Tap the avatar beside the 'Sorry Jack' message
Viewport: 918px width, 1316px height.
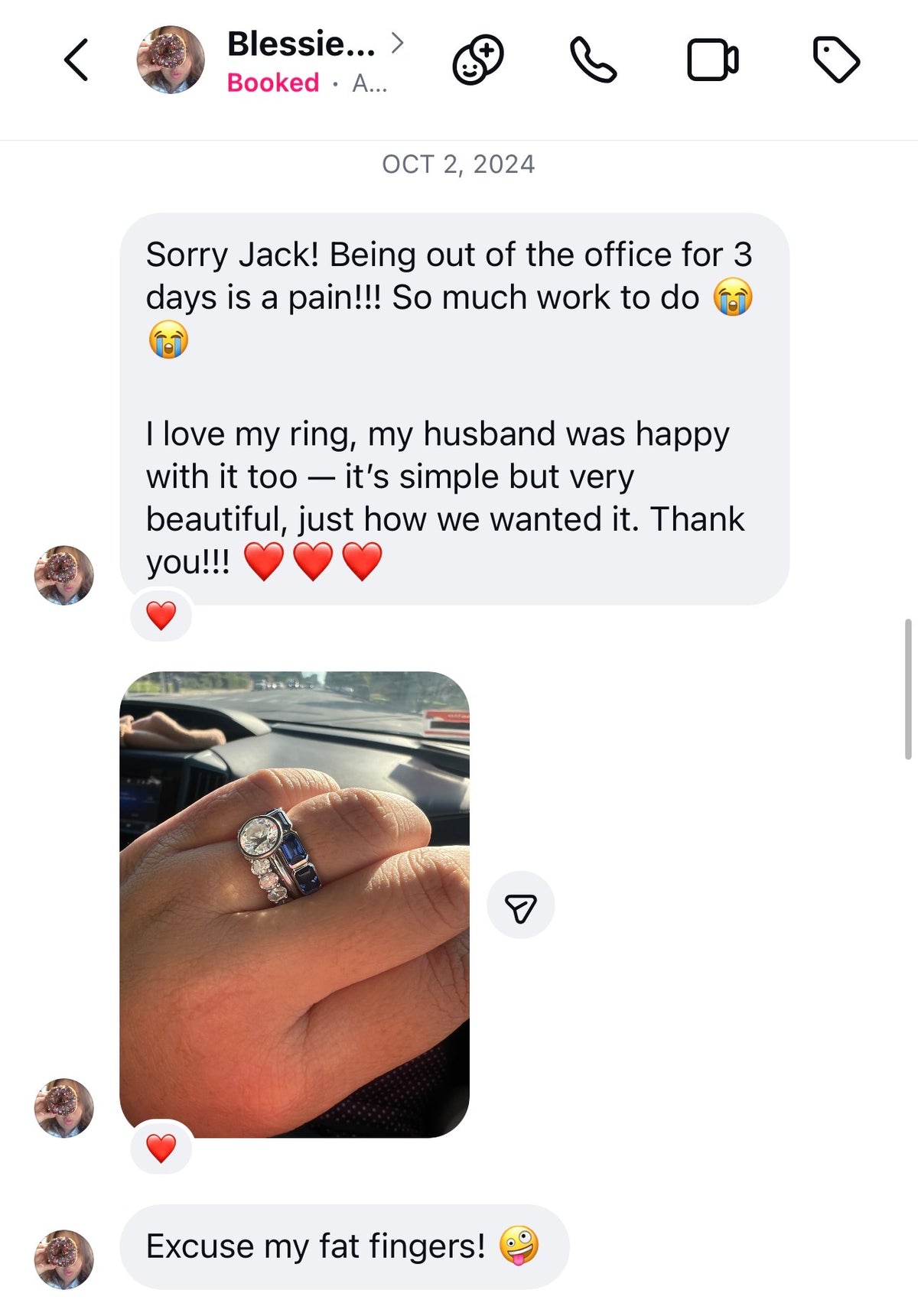(64, 575)
